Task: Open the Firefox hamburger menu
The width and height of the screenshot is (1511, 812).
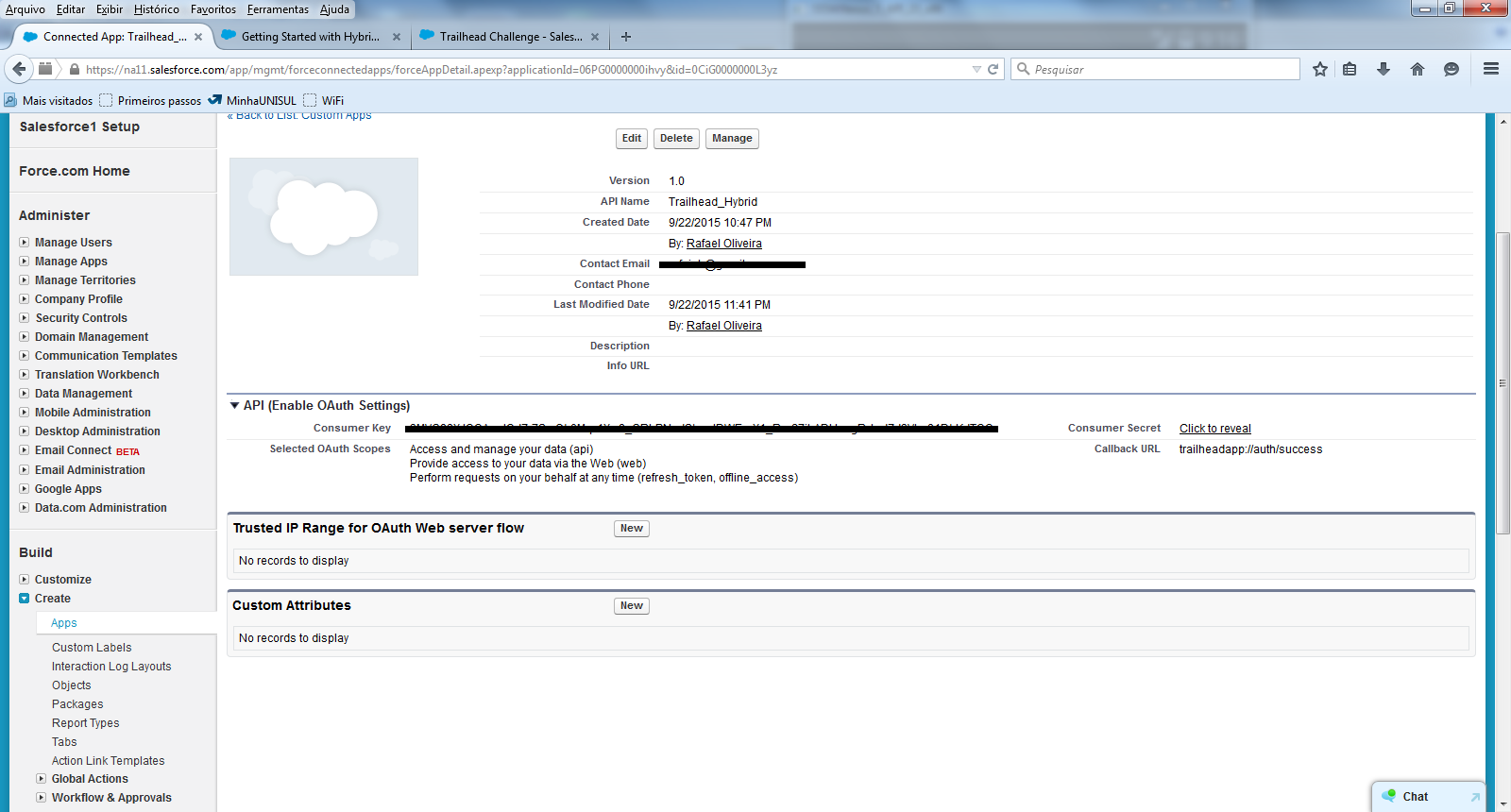Action: [1491, 69]
